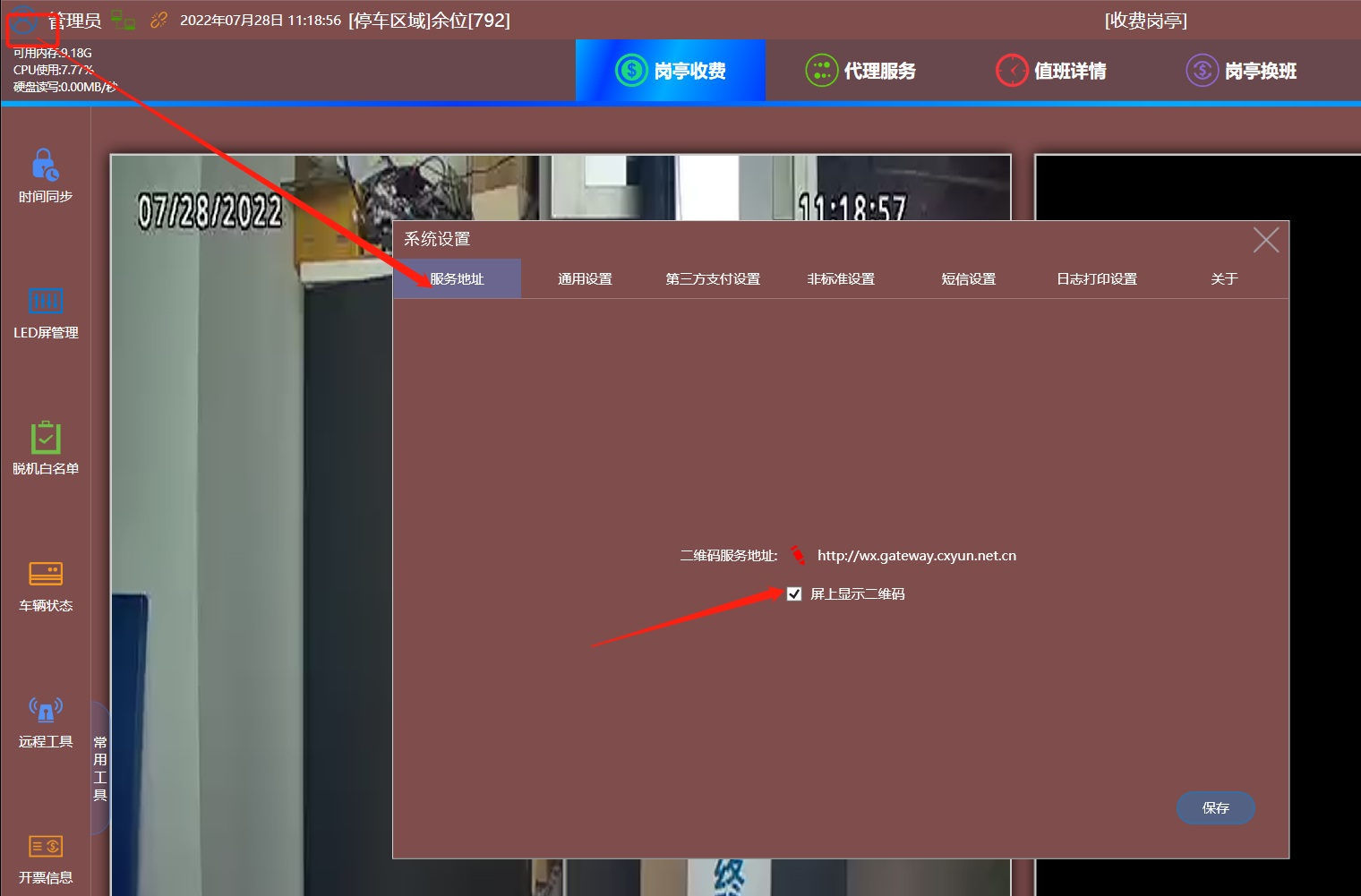Collapse the 常用工具 side panel handle
The width and height of the screenshot is (1361, 896).
click(100, 768)
